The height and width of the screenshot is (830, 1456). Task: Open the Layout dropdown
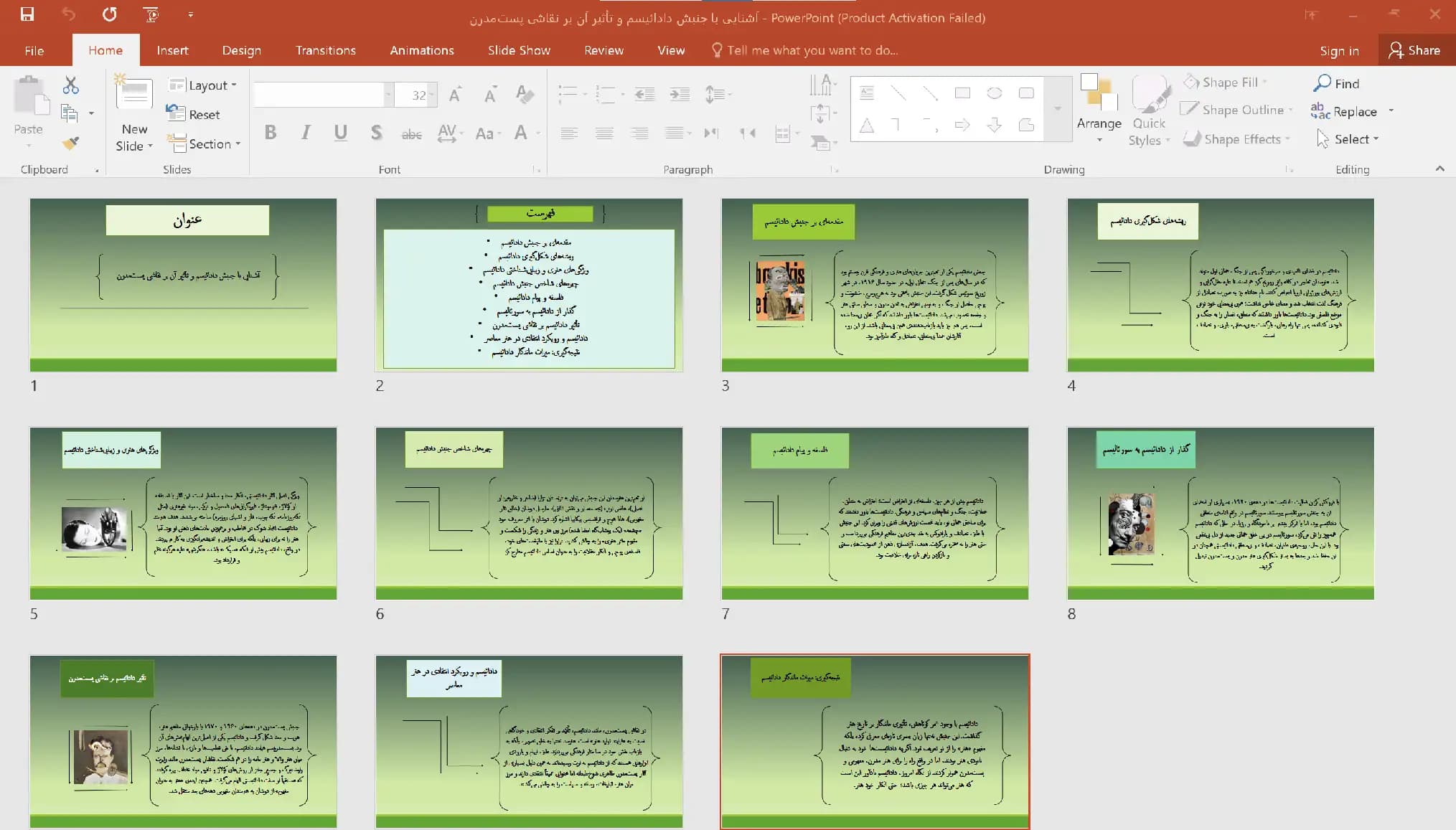202,85
